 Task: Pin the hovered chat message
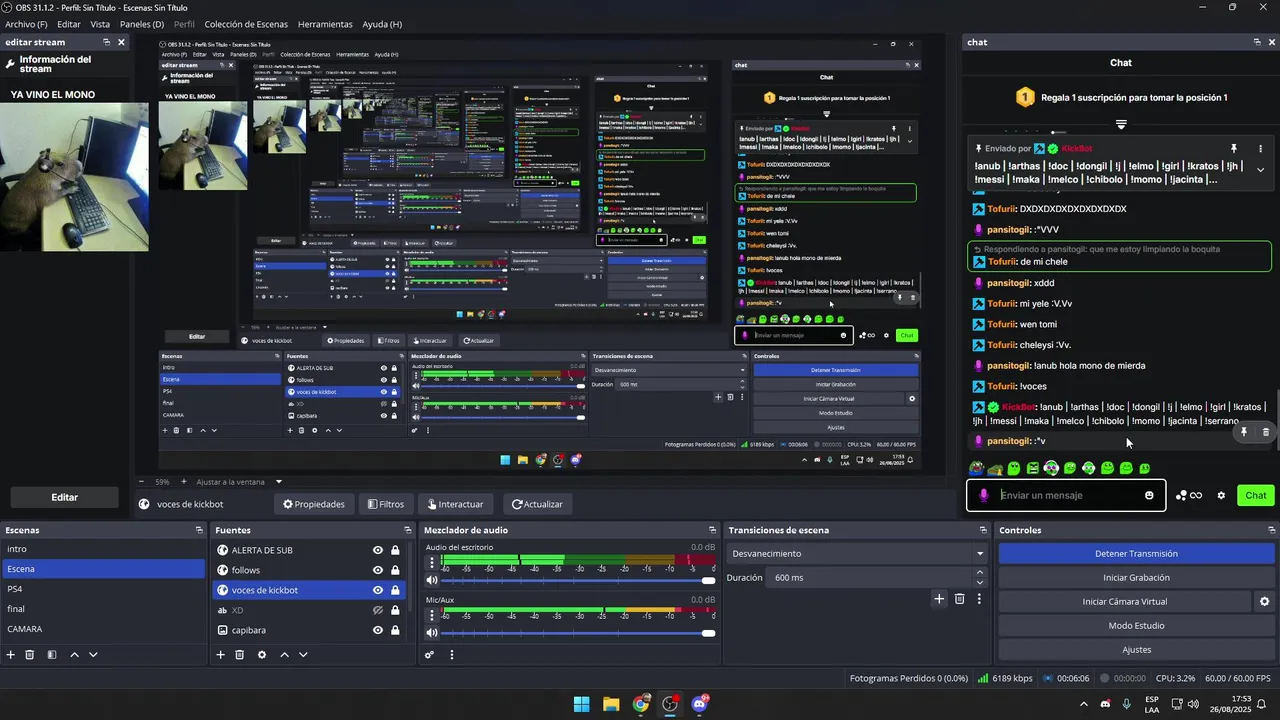[x=1244, y=432]
